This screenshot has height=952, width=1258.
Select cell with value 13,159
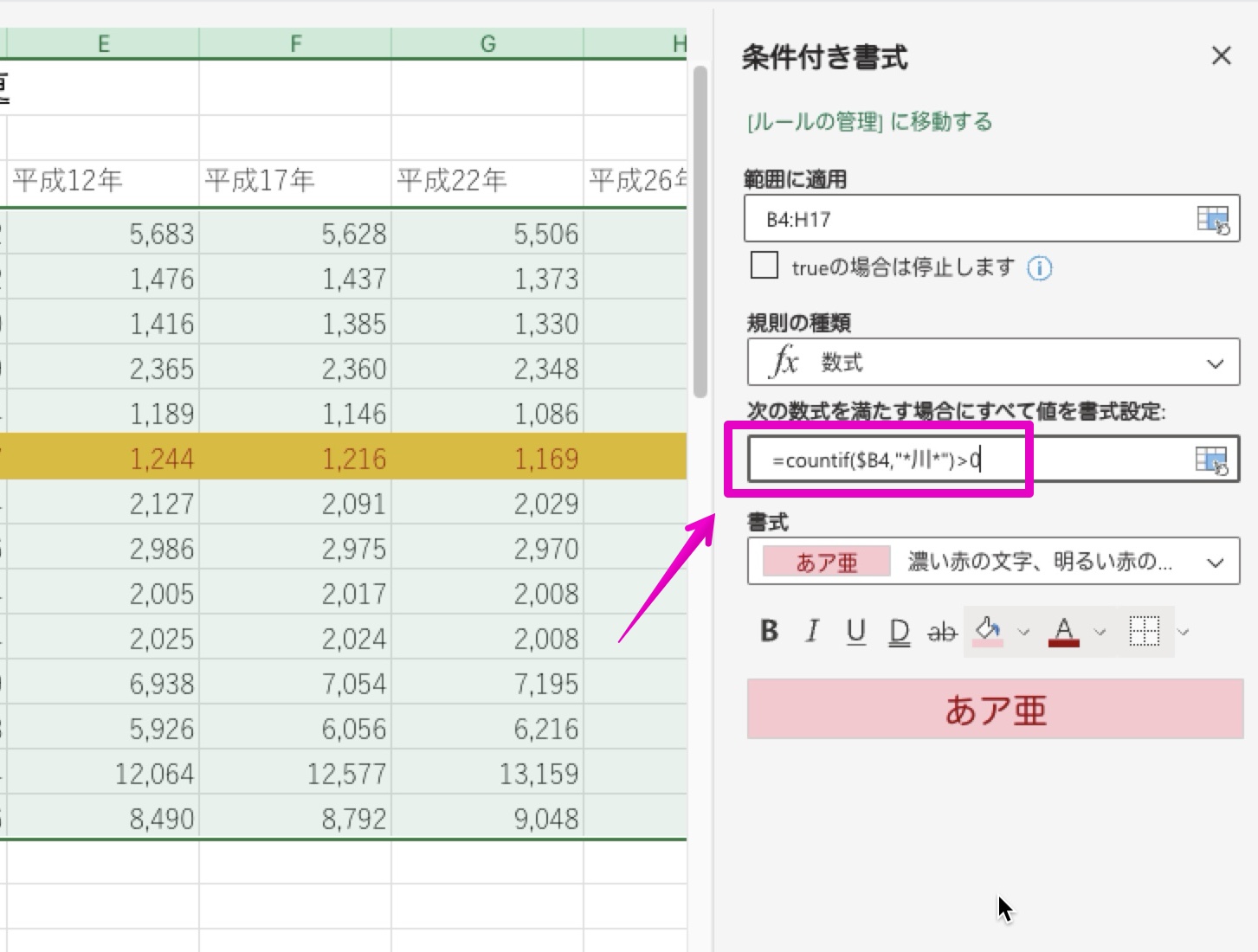pos(487,773)
